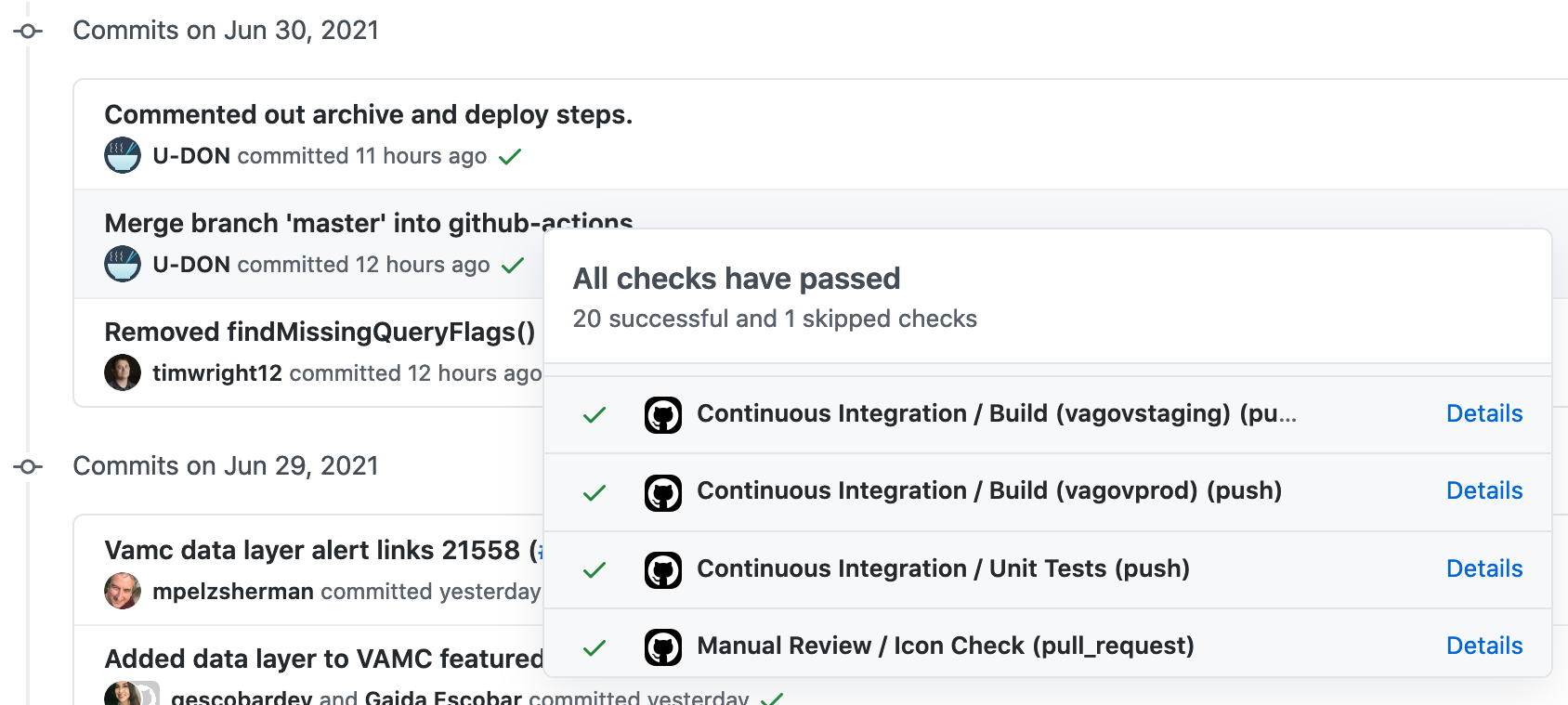The image size is (1568, 705).
Task: Click green checkmark beside 'committed 12 hours ago'
Action: click(513, 266)
